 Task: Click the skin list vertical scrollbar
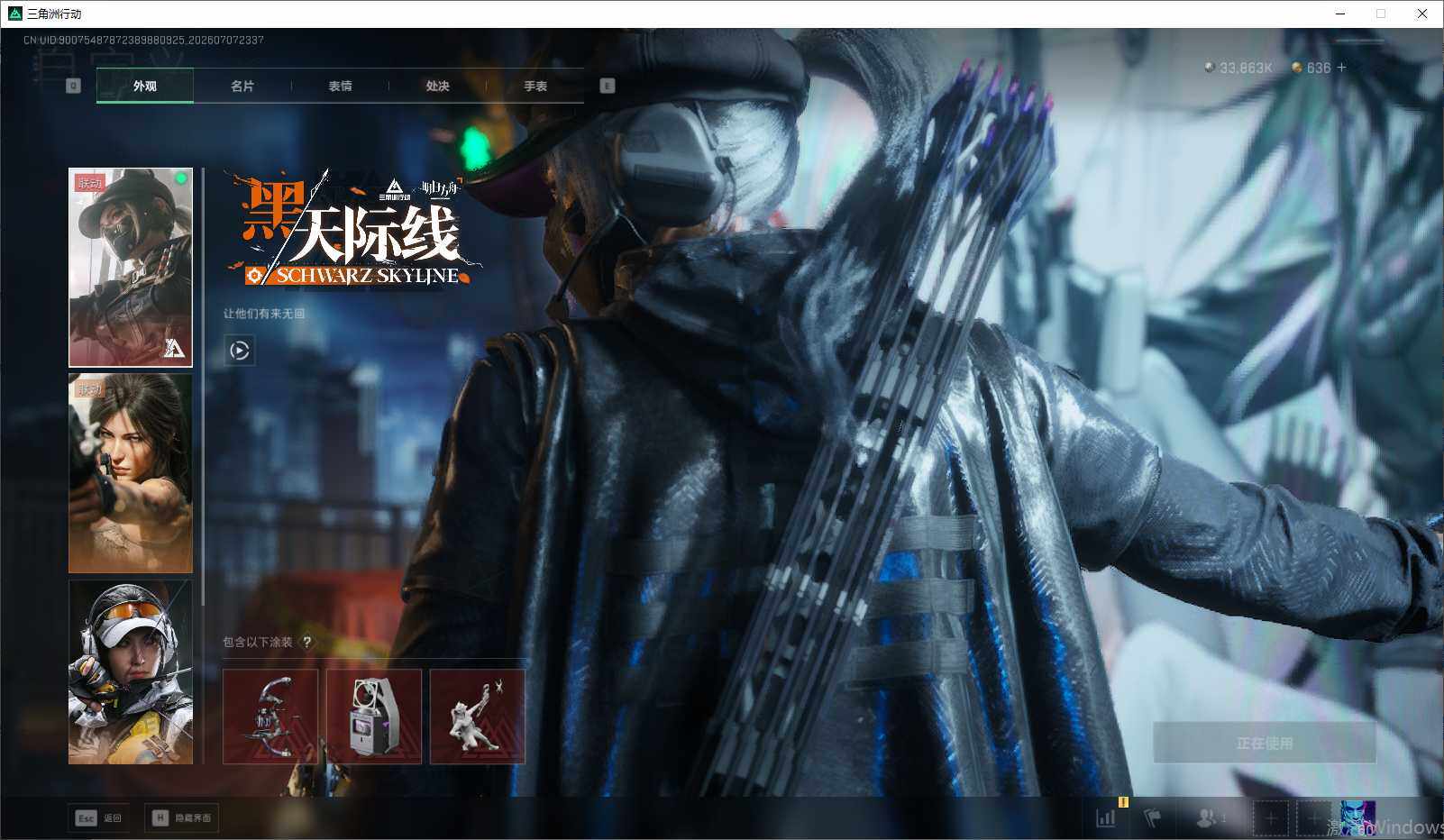pyautogui.click(x=204, y=388)
